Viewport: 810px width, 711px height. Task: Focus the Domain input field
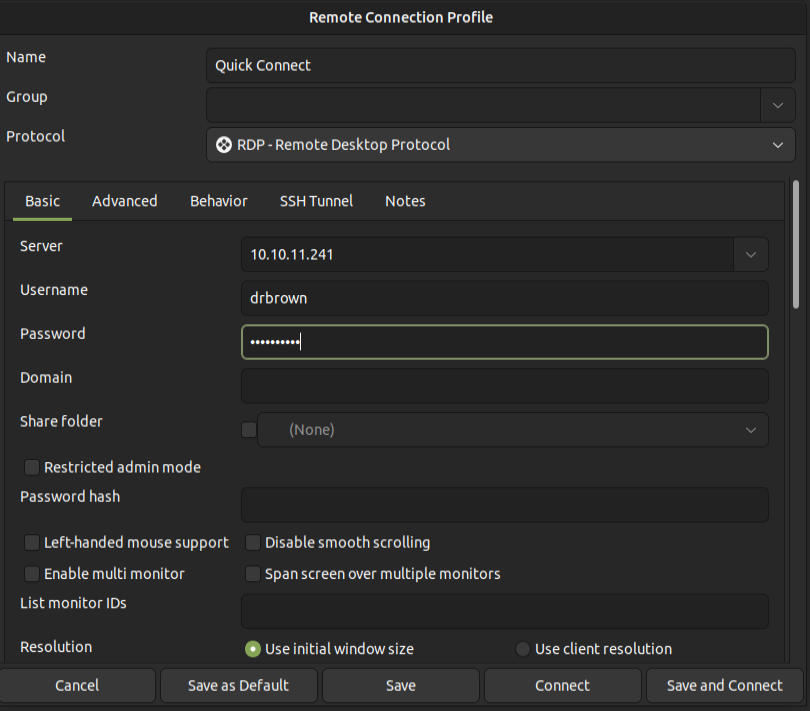pyautogui.click(x=504, y=386)
